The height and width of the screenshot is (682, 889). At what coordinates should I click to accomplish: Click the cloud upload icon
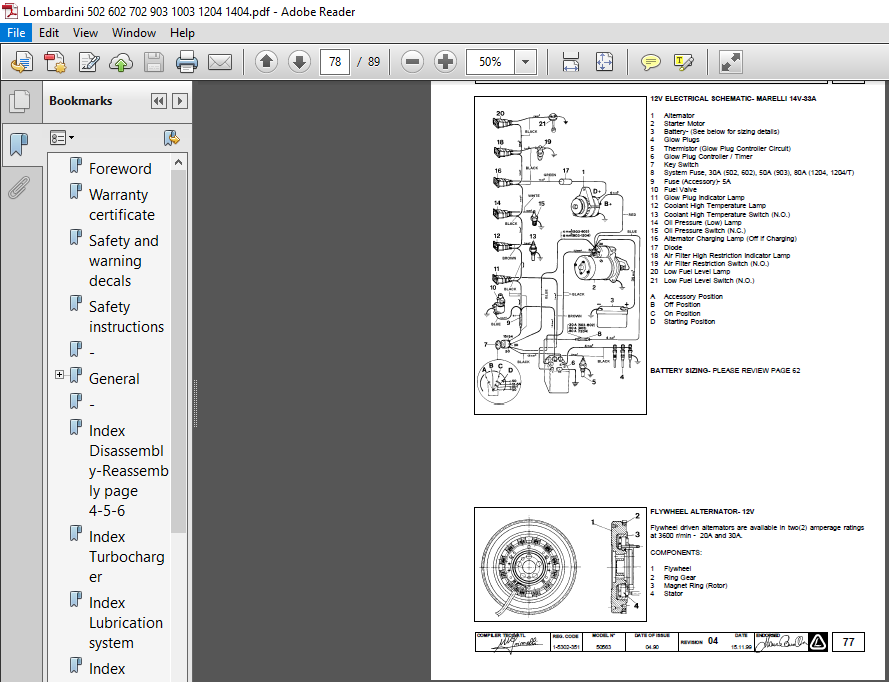[121, 62]
